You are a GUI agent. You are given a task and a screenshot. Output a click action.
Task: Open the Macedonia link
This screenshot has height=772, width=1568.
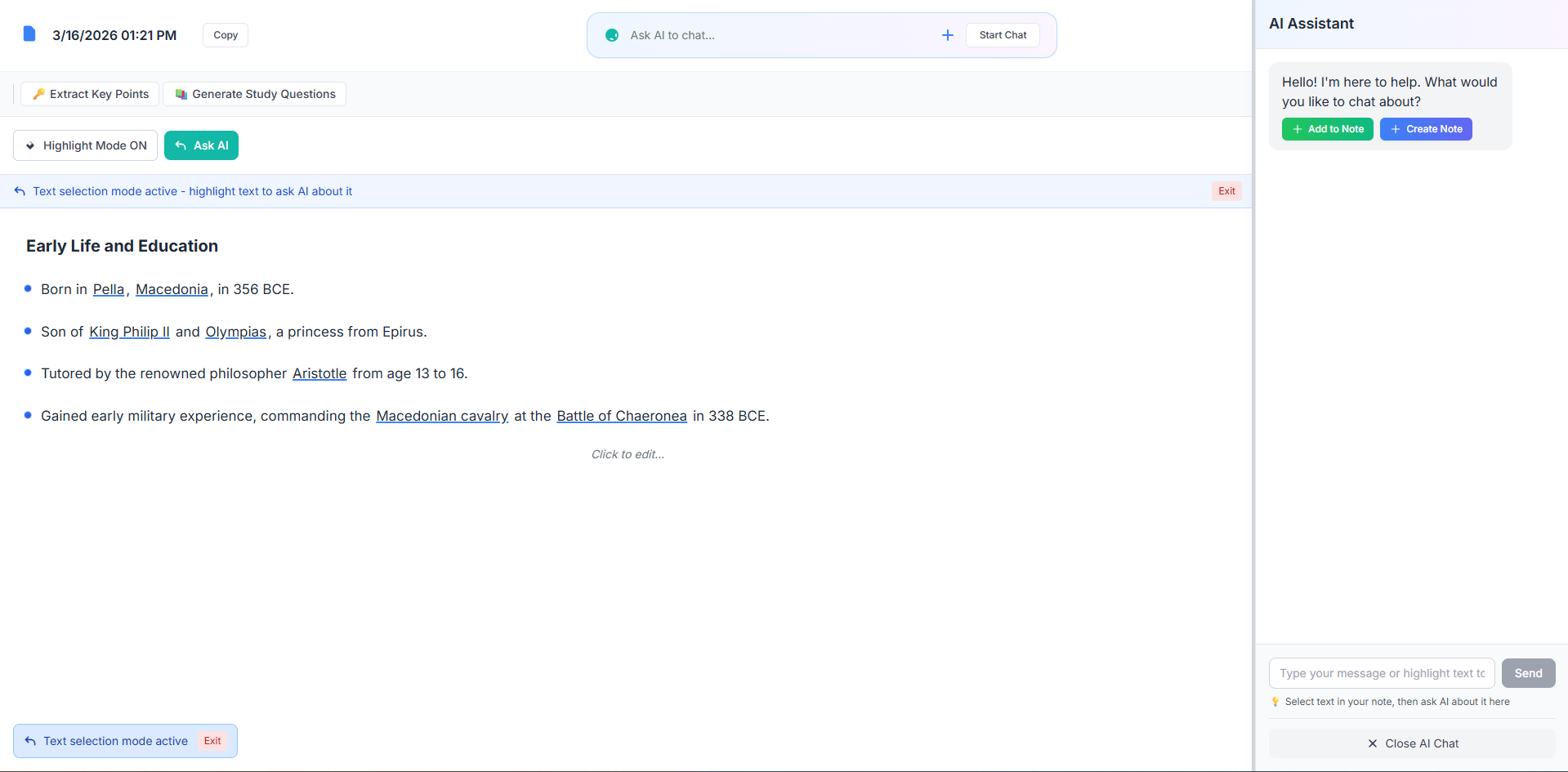172,289
